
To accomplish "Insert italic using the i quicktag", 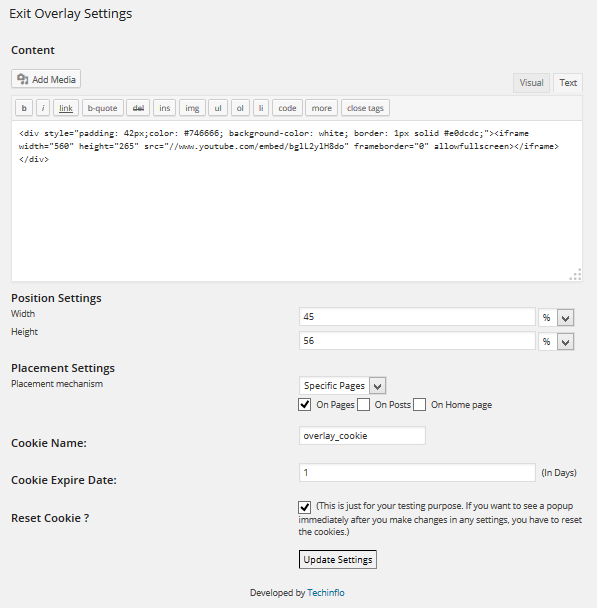I will (43, 108).
